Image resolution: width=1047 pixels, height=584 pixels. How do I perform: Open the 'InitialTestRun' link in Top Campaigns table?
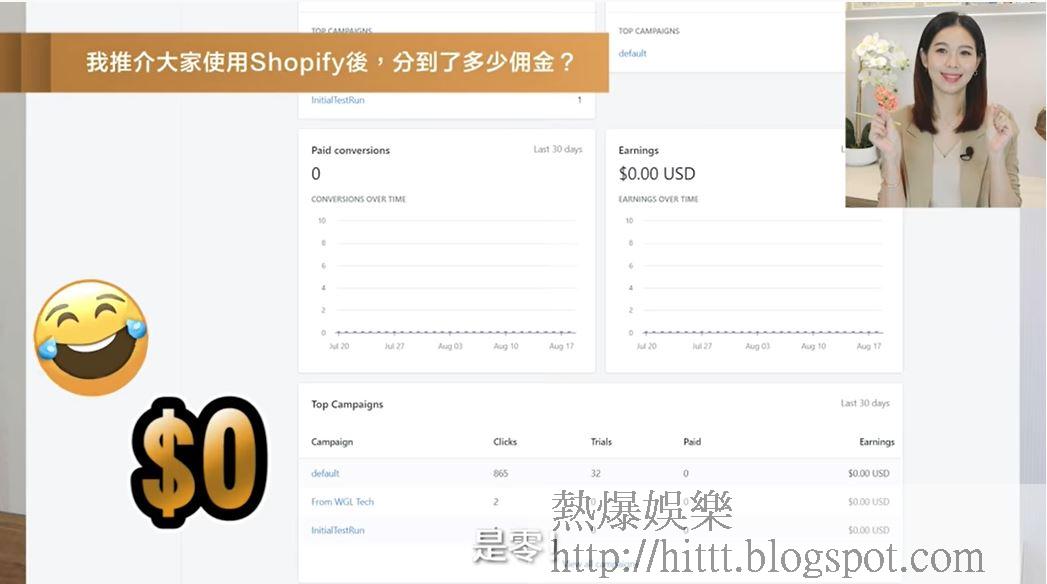(x=338, y=531)
